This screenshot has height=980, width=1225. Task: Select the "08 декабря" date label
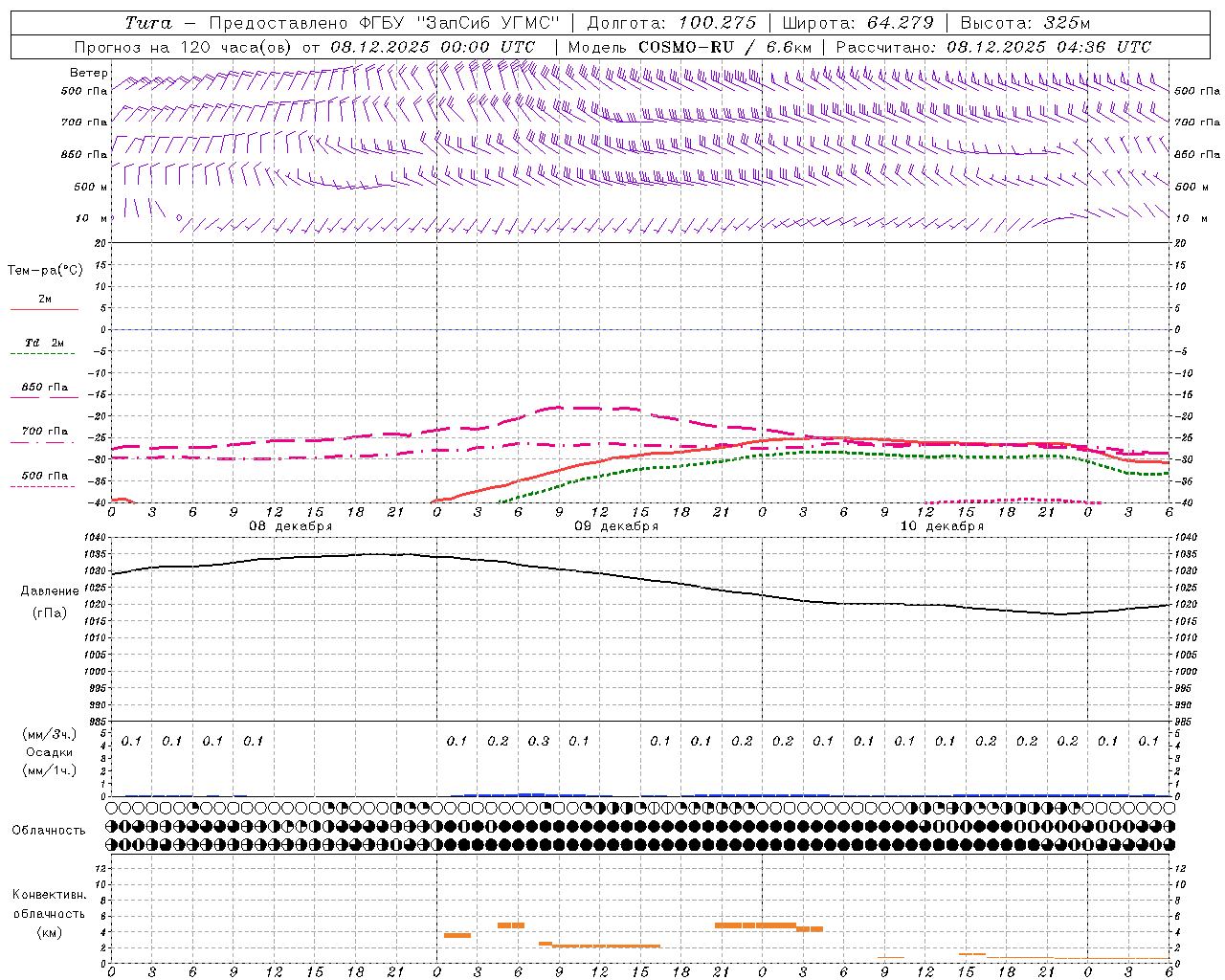[291, 526]
